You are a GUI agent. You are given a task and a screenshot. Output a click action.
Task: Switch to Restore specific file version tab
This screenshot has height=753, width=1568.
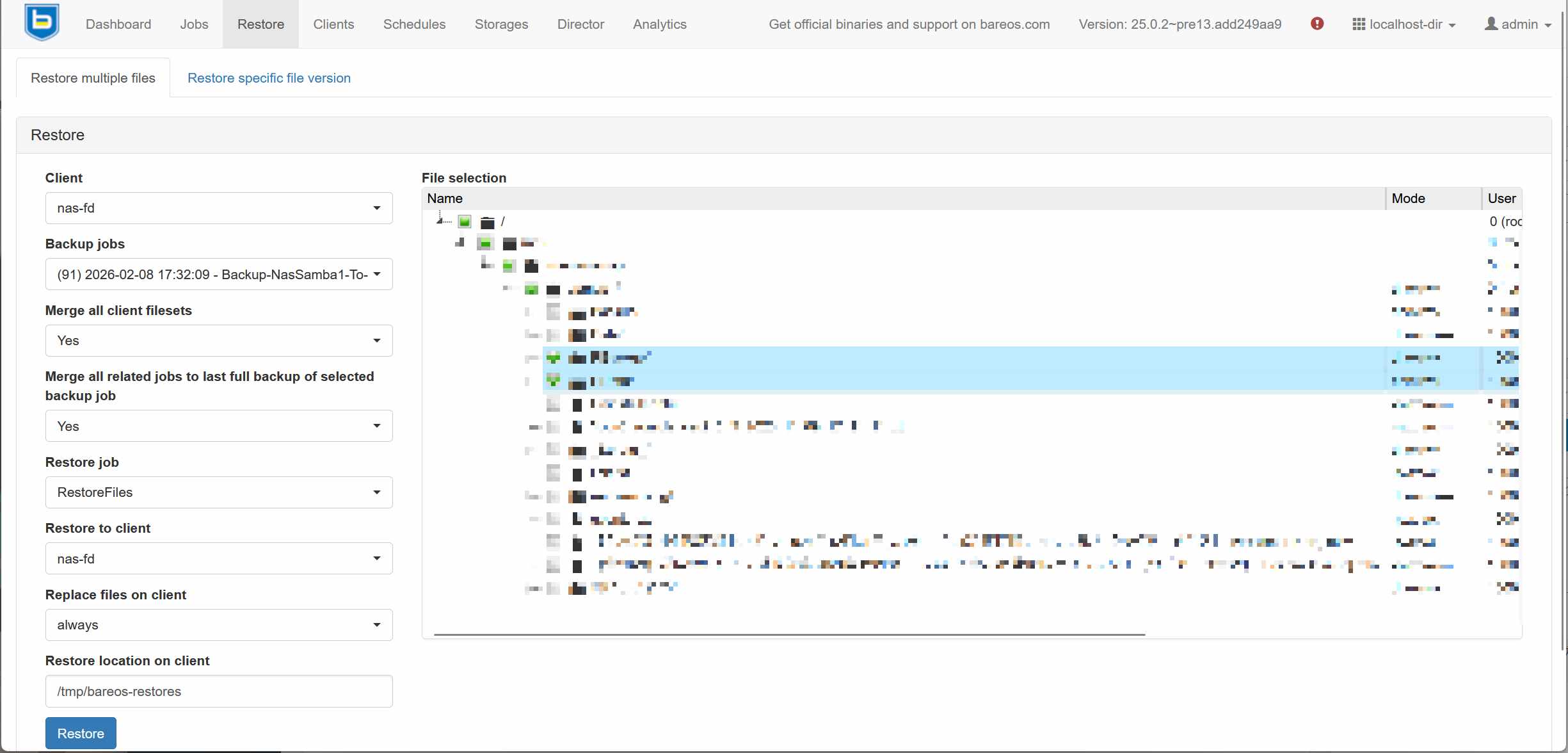(x=269, y=78)
